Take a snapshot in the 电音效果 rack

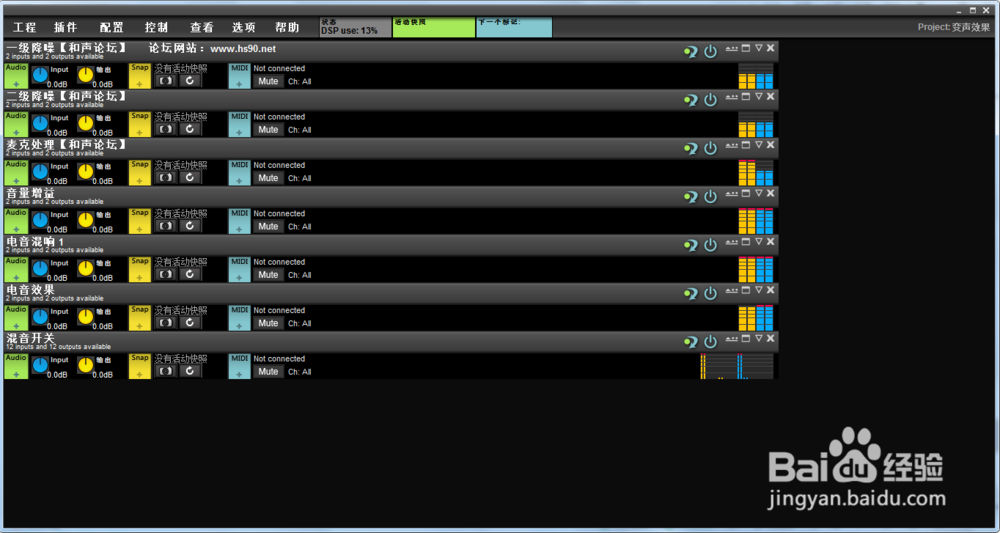(x=165, y=323)
